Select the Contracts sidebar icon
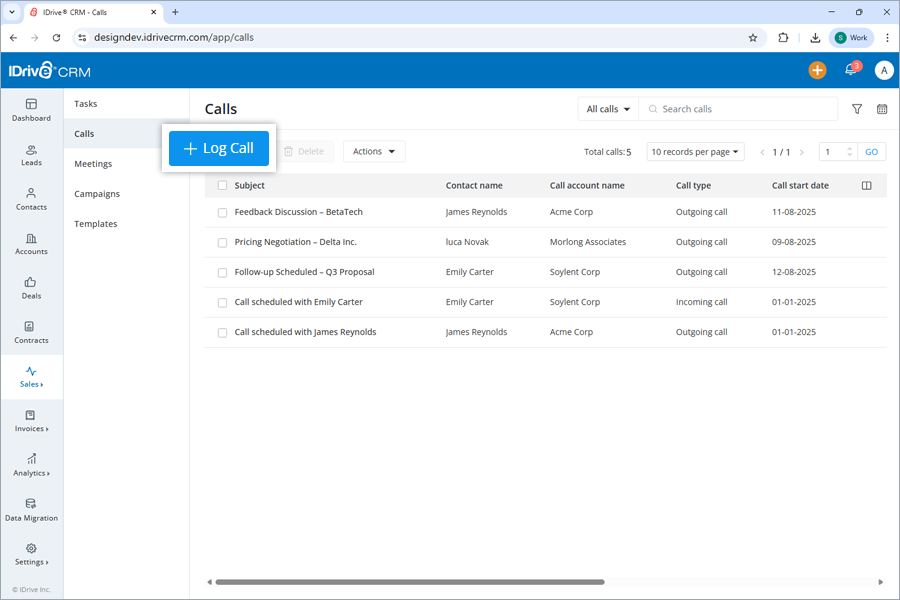The height and width of the screenshot is (600, 900). click(31, 333)
